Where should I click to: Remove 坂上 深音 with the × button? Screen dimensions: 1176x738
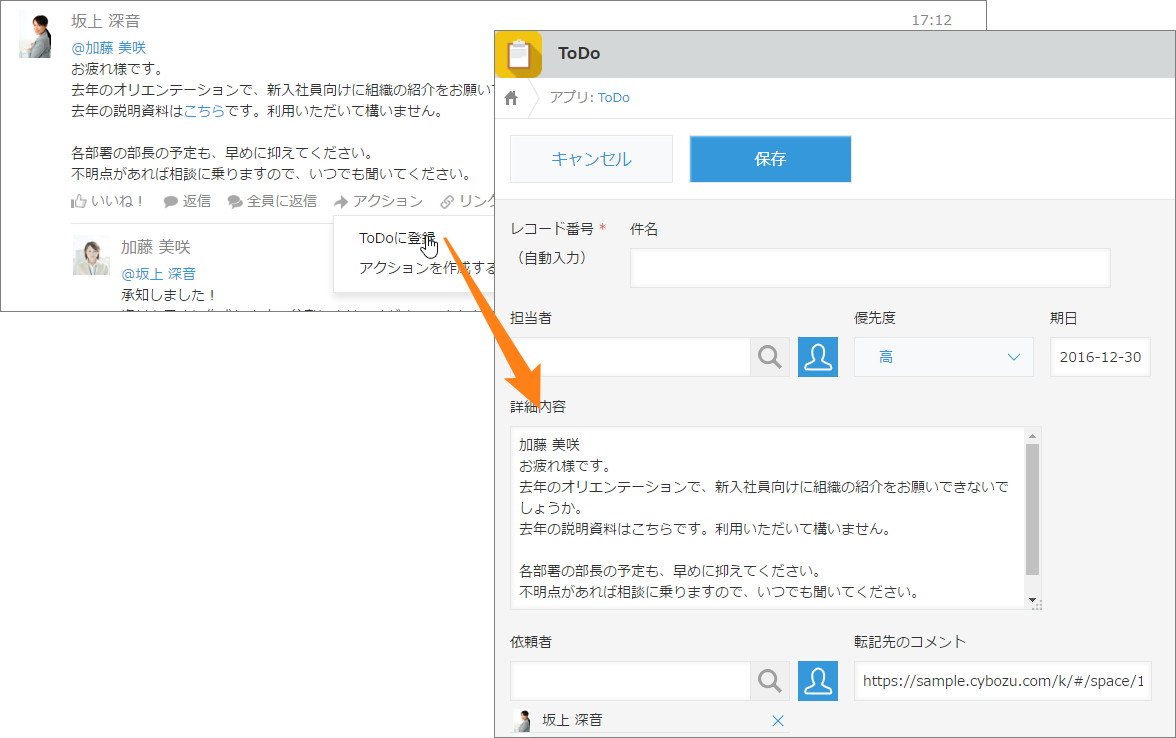(777, 720)
